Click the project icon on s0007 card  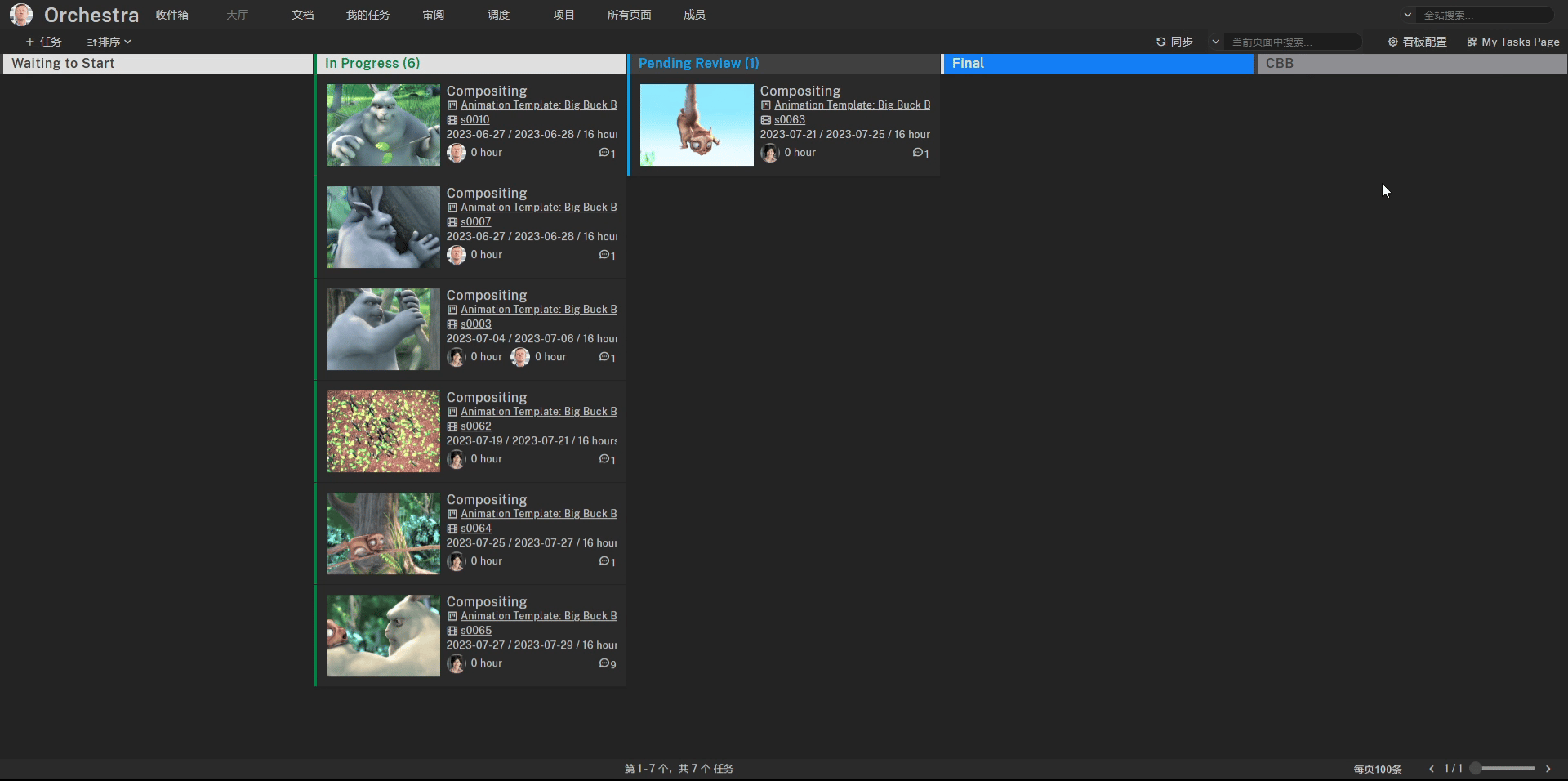coord(452,208)
